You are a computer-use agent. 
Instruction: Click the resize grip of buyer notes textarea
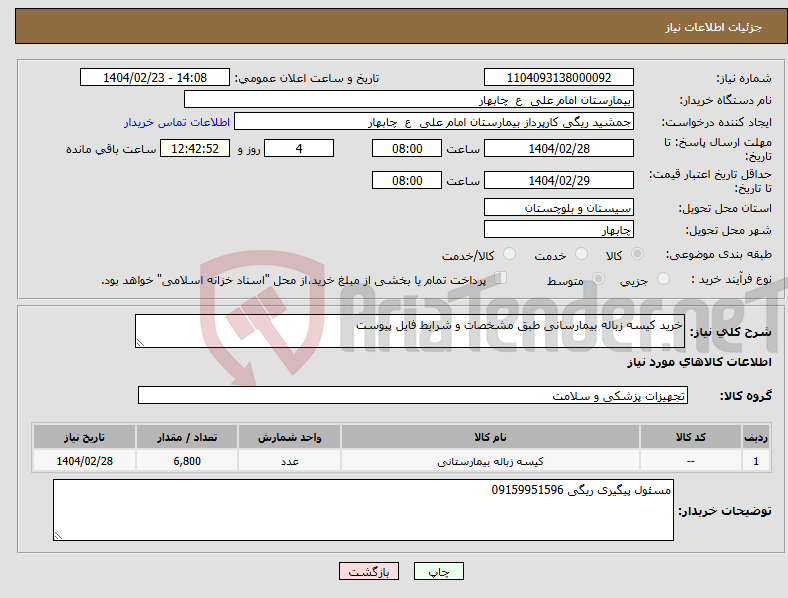pyautogui.click(x=58, y=536)
